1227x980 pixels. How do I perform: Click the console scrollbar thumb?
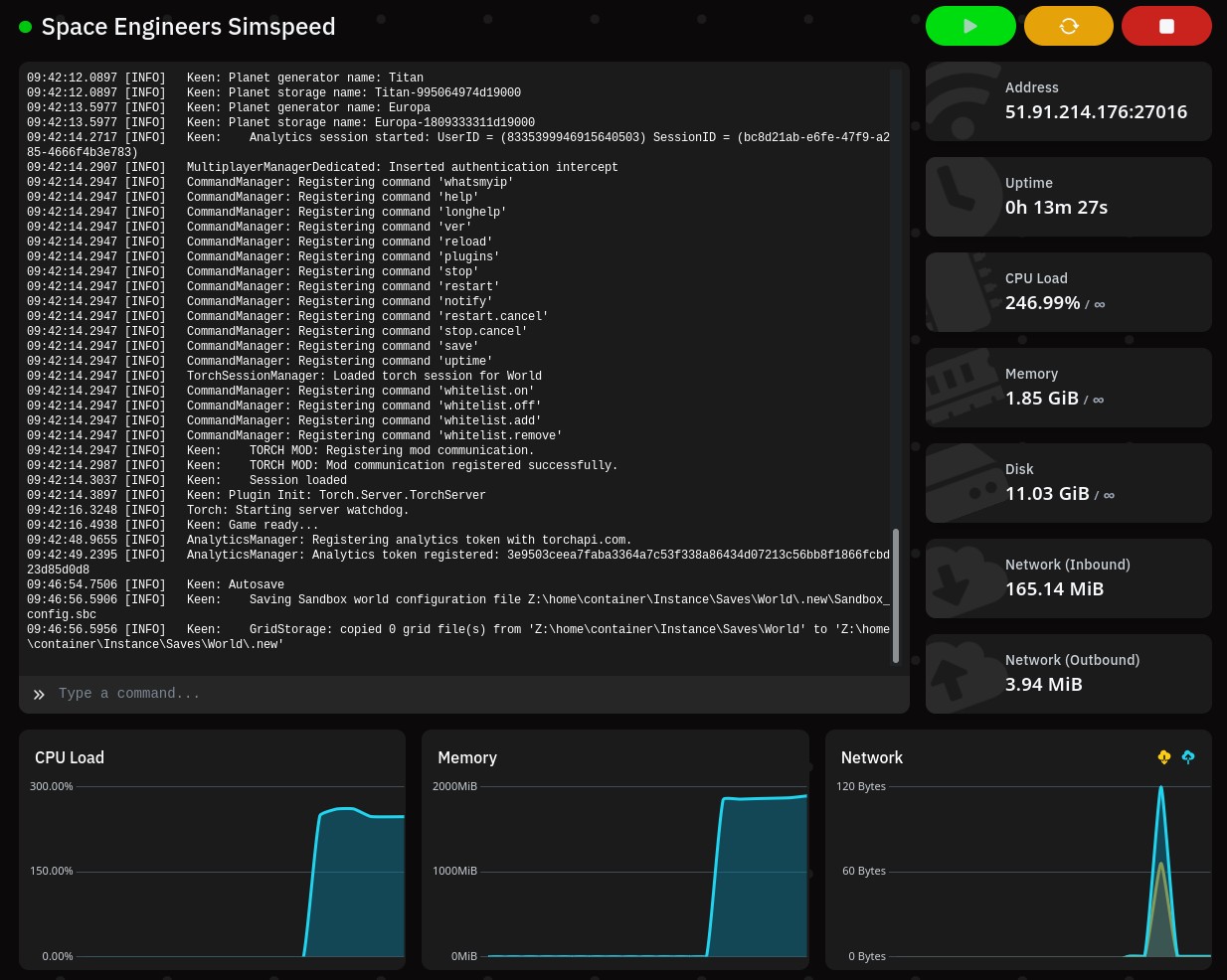tap(896, 595)
